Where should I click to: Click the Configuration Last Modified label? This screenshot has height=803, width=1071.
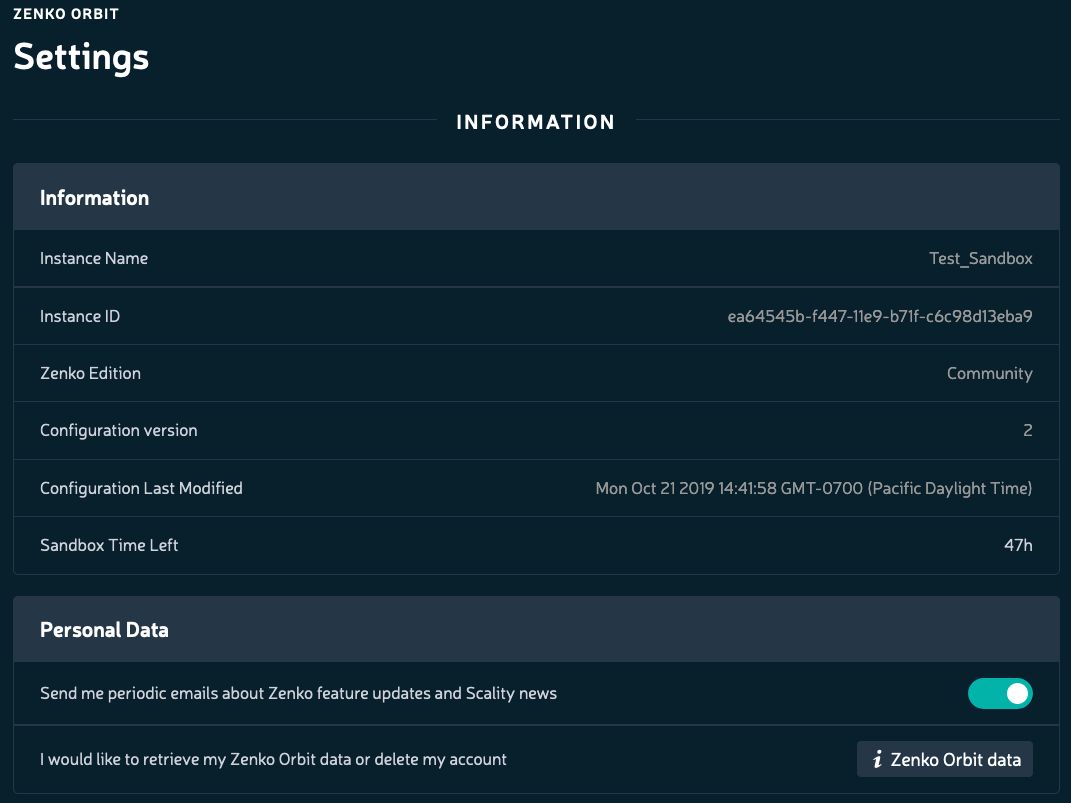click(x=141, y=488)
